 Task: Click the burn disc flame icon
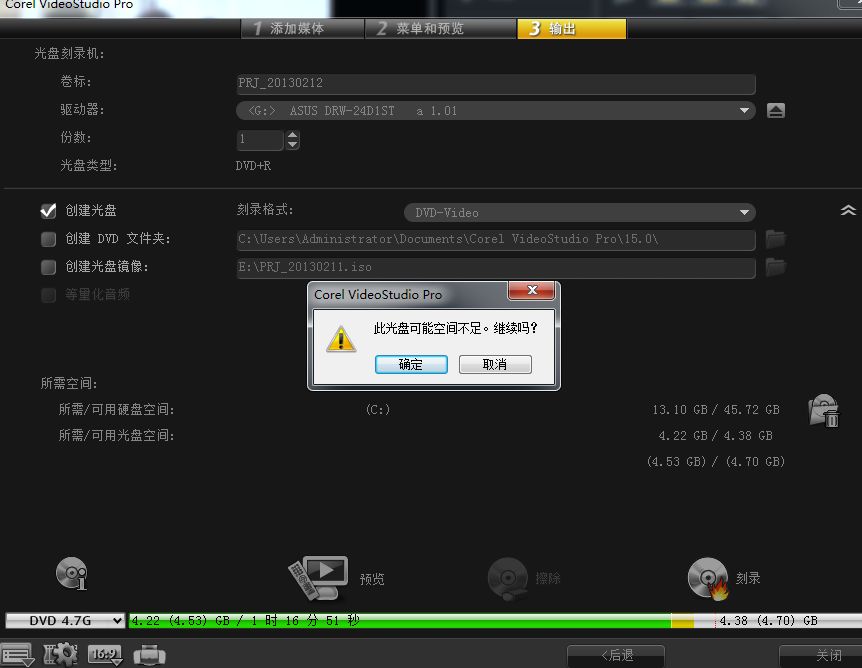[x=708, y=578]
